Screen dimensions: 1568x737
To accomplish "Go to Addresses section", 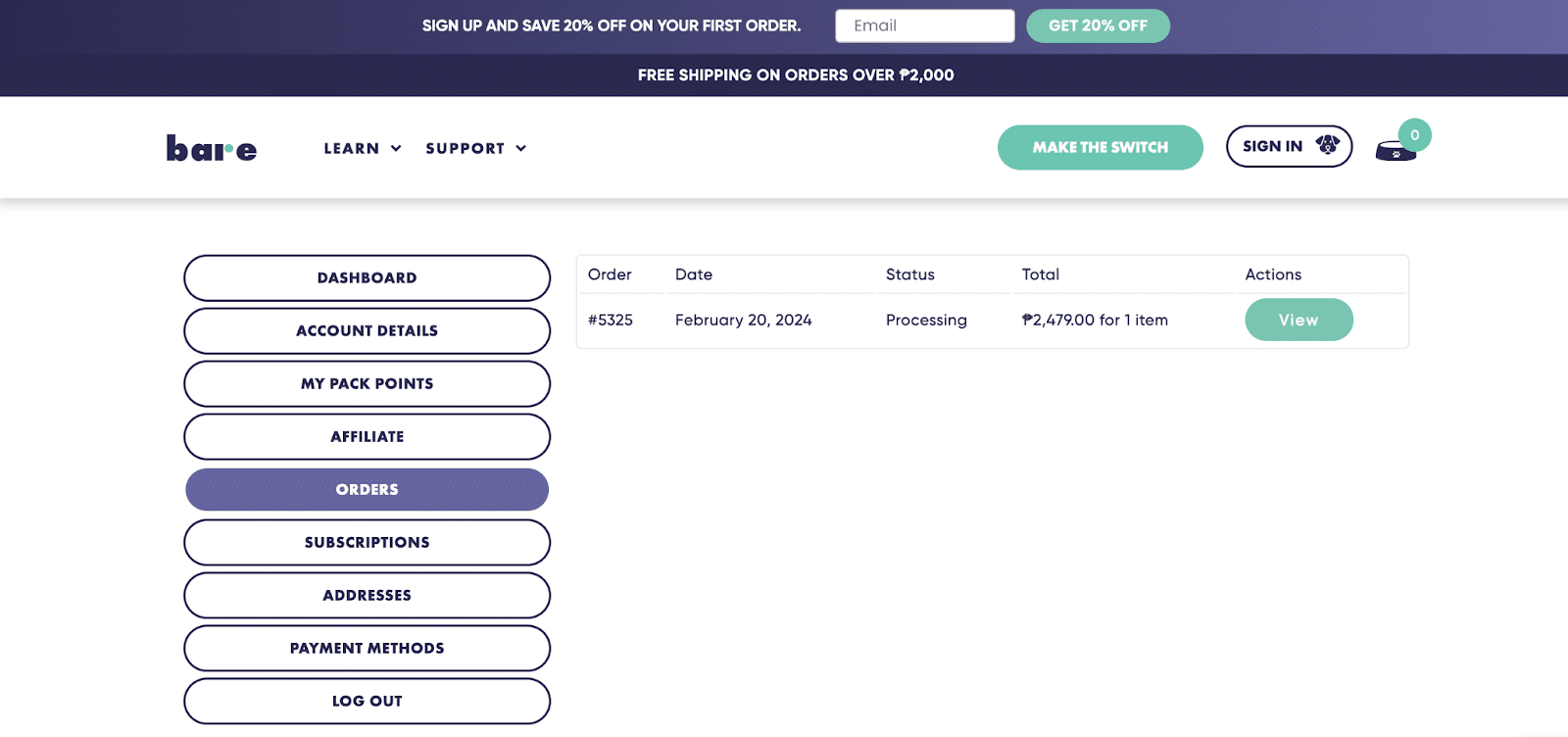I will pos(367,596).
